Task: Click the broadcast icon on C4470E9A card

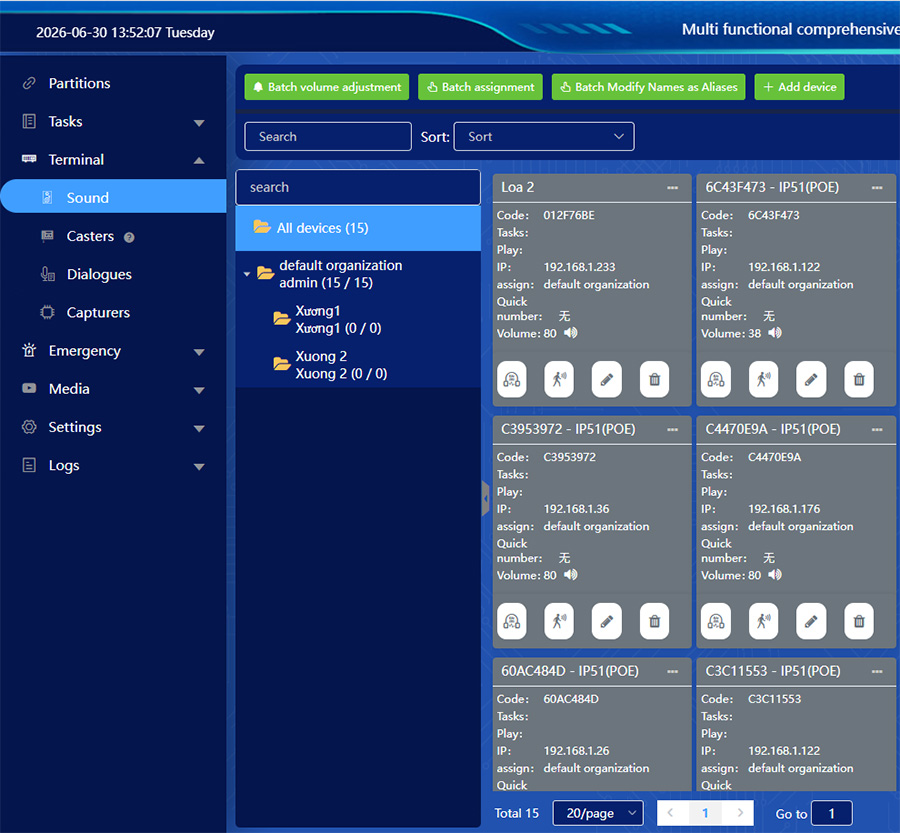Action: tap(763, 621)
